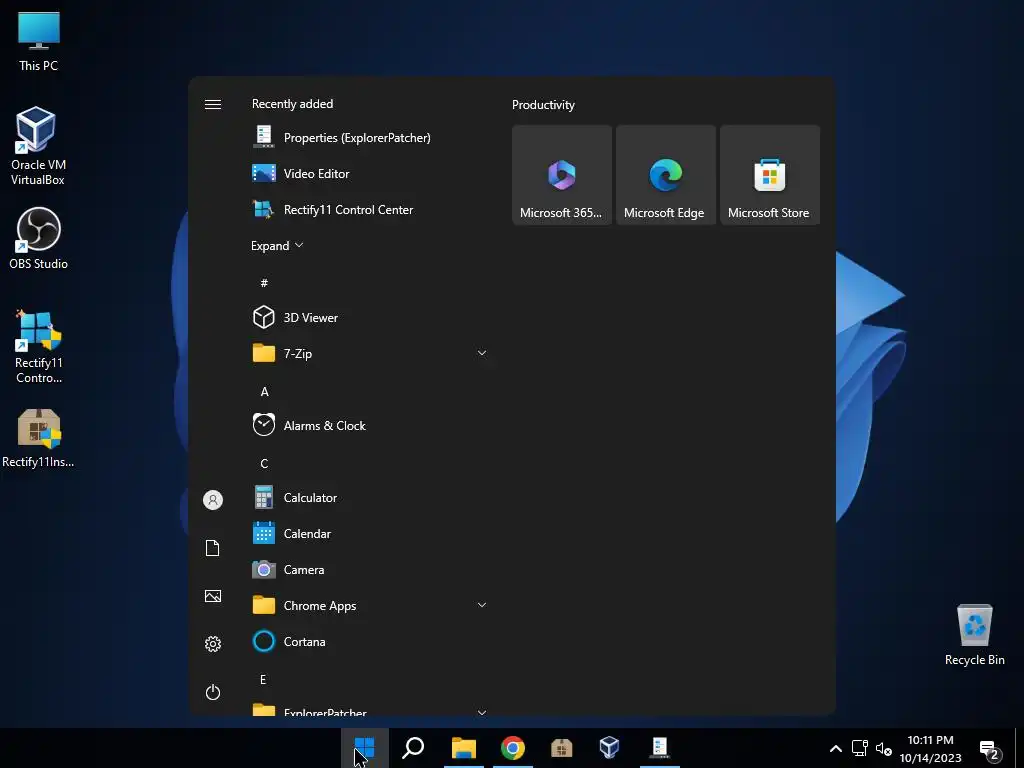Expand the ExplorerPatcher folder chevron
1024x768 pixels.
pyautogui.click(x=482, y=712)
